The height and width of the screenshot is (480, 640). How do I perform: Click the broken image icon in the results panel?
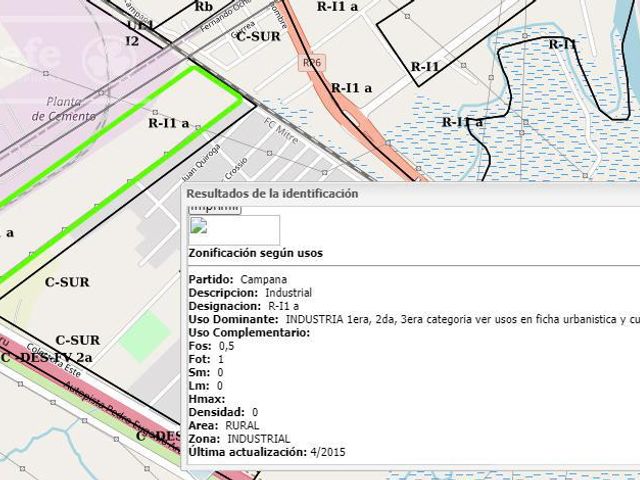[199, 226]
